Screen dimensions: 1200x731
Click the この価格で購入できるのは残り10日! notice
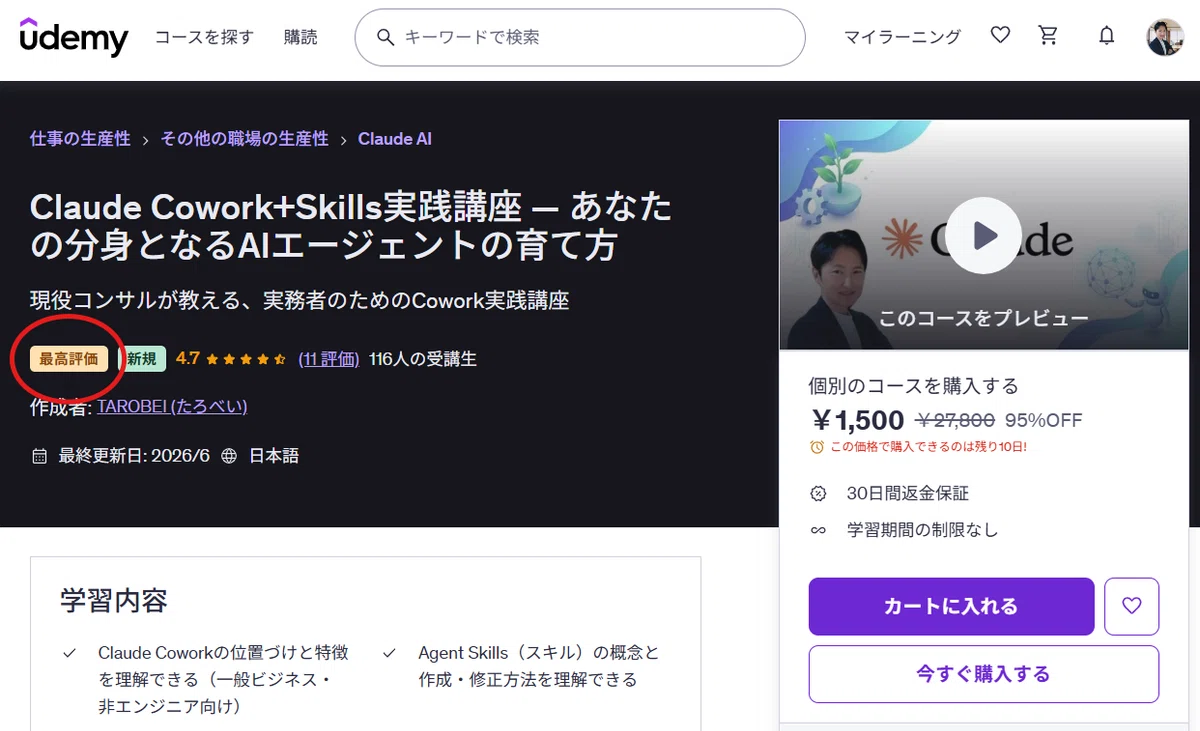click(929, 447)
